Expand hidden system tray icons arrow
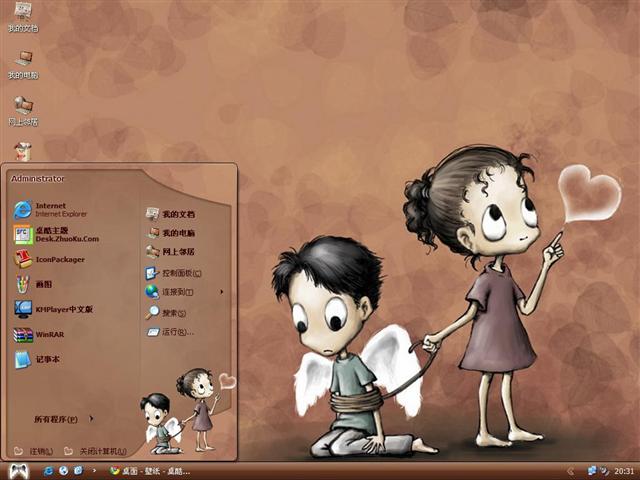This screenshot has height=480, width=640. coord(571,471)
